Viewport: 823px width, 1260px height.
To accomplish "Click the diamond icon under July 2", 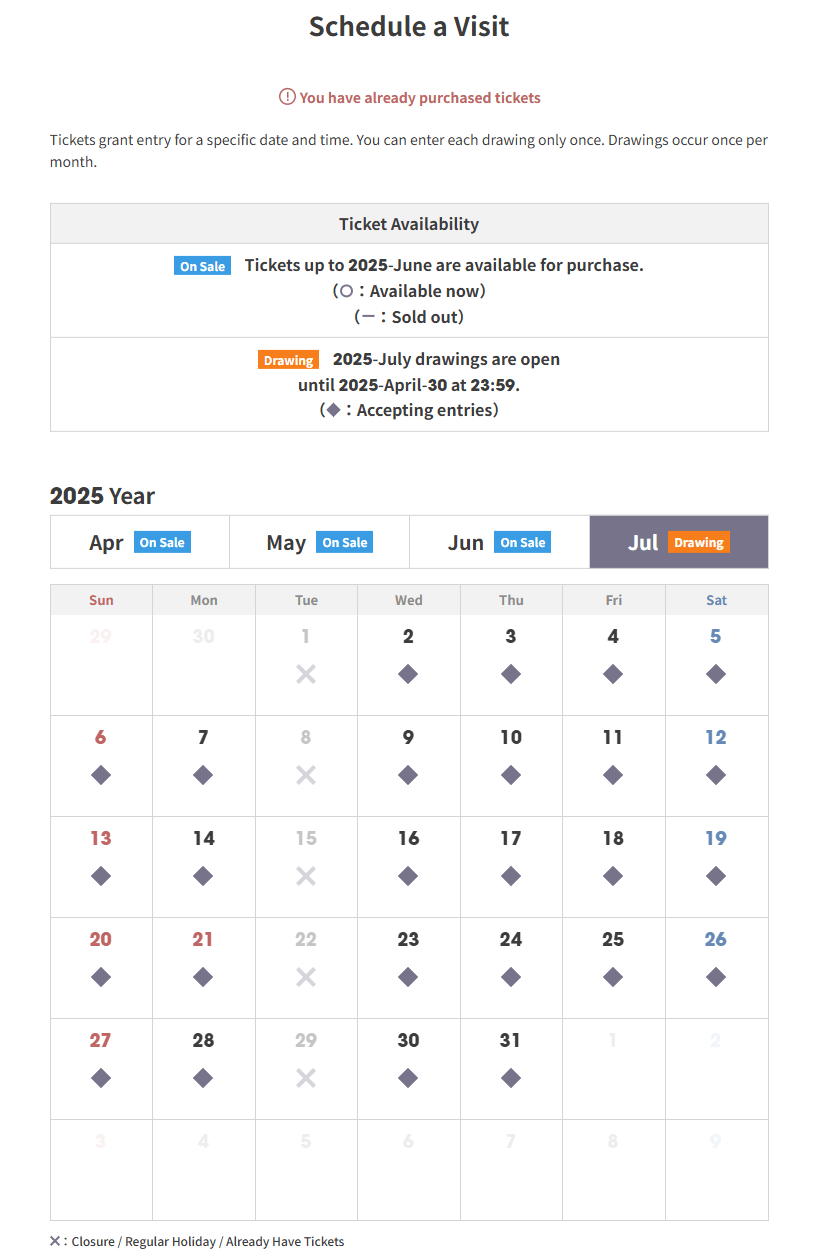I will [x=408, y=674].
